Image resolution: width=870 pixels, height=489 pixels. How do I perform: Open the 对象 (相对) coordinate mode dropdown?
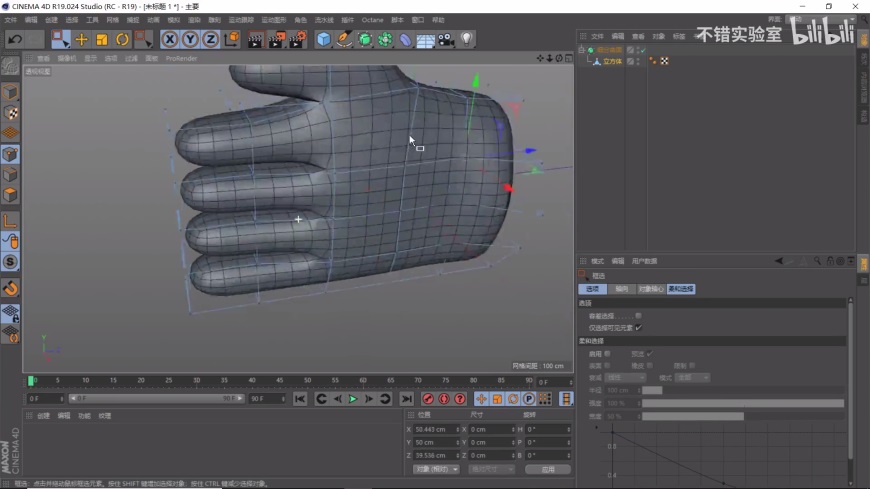(x=437, y=469)
